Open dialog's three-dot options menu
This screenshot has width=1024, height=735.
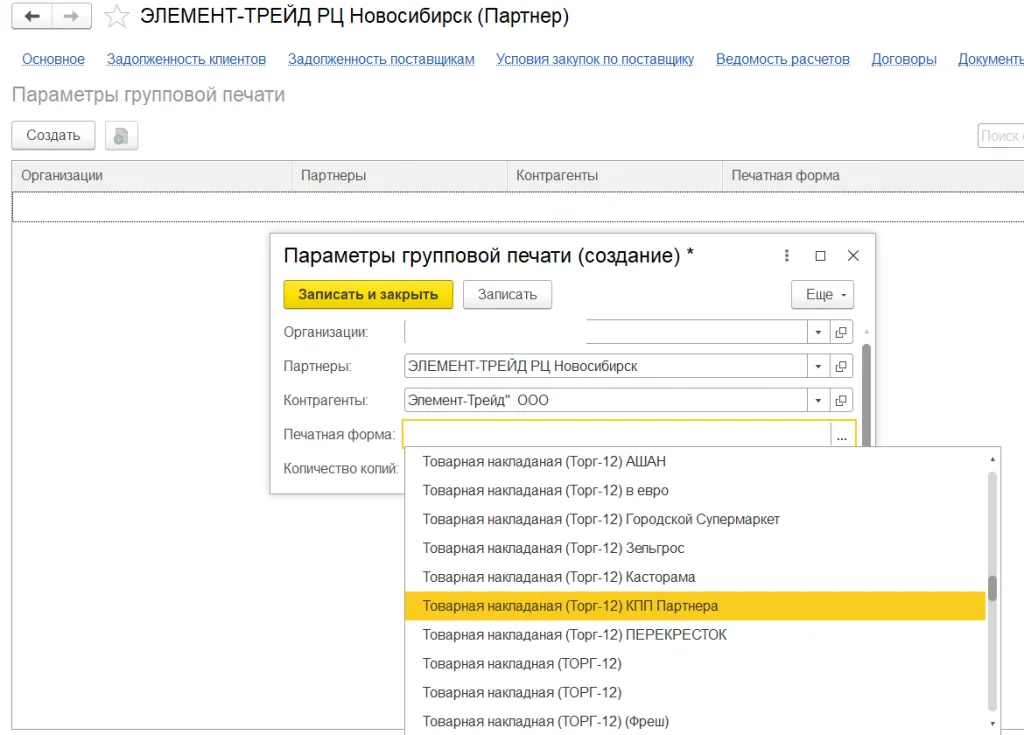(786, 255)
